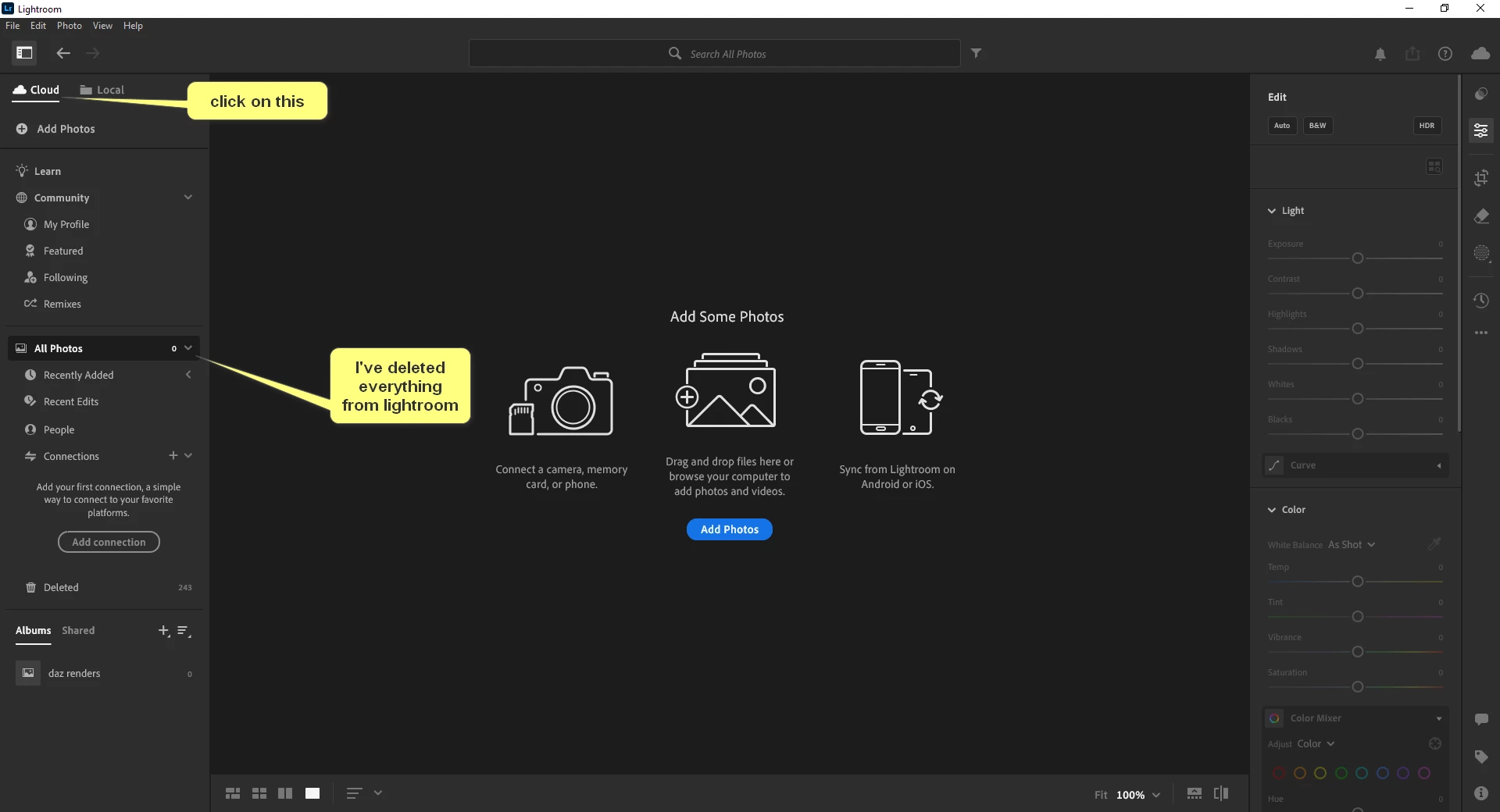Toggle the profile browser grid icon
The height and width of the screenshot is (812, 1500).
pyautogui.click(x=1434, y=166)
